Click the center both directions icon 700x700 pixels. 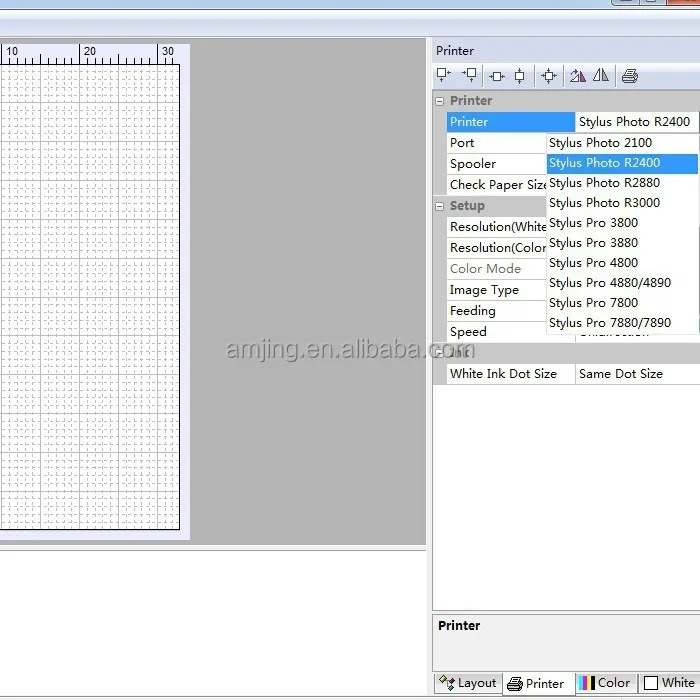tap(549, 76)
